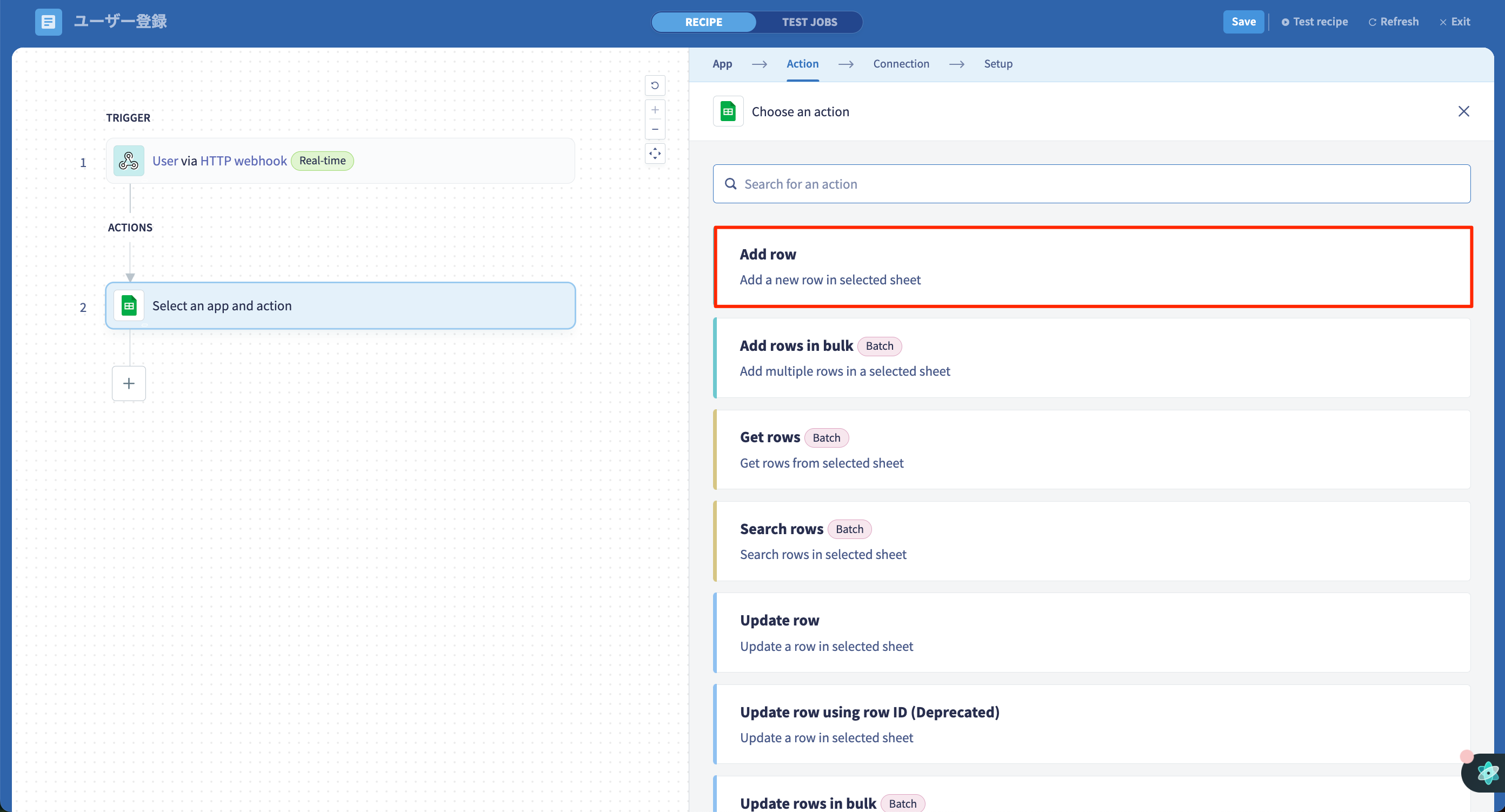
Task: Exit the recipe editor
Action: click(1455, 22)
